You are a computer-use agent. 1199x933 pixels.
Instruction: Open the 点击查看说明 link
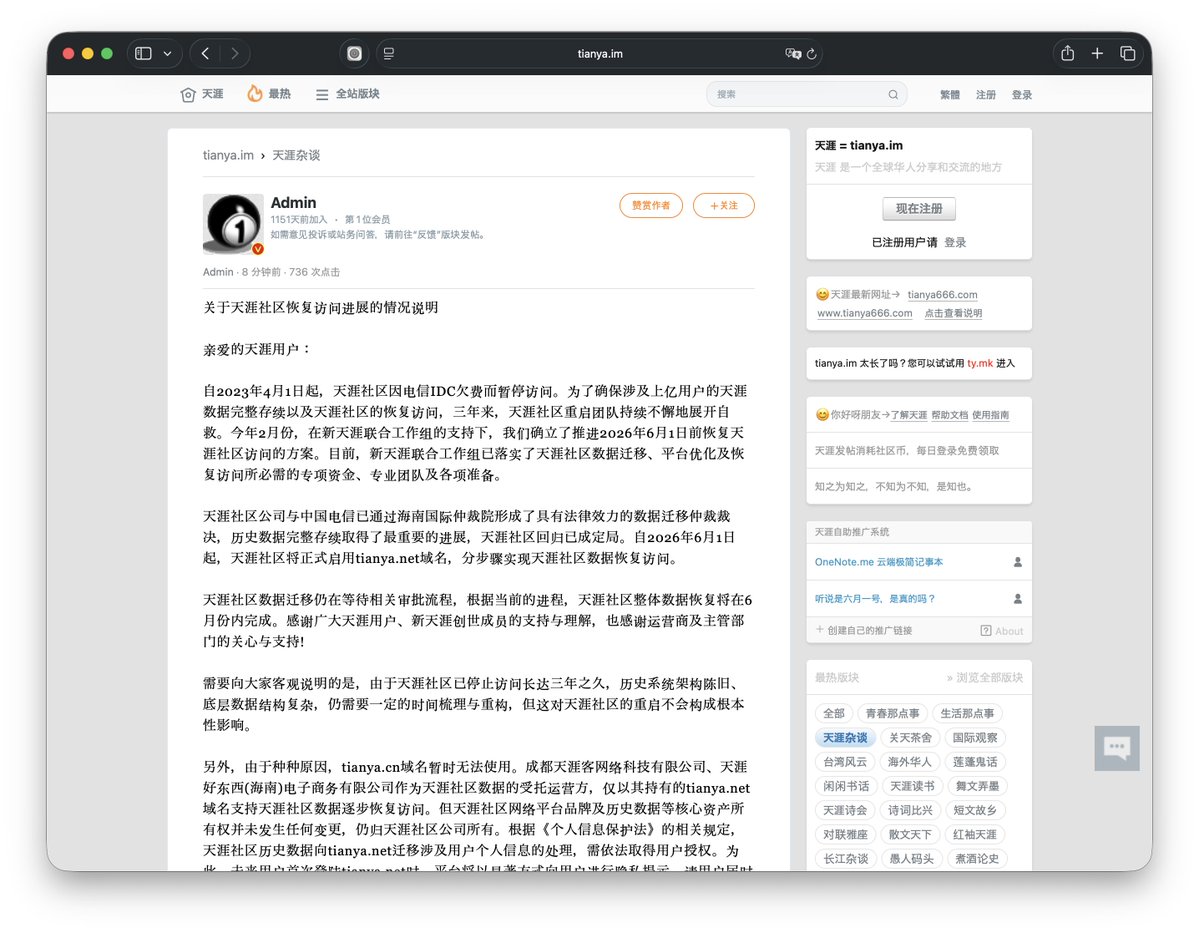pyautogui.click(x=953, y=313)
